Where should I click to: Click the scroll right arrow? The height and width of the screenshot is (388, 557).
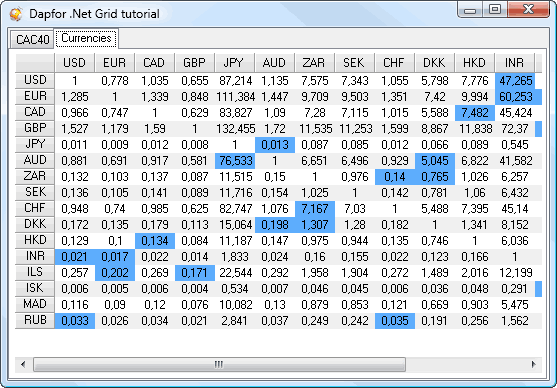[534, 364]
